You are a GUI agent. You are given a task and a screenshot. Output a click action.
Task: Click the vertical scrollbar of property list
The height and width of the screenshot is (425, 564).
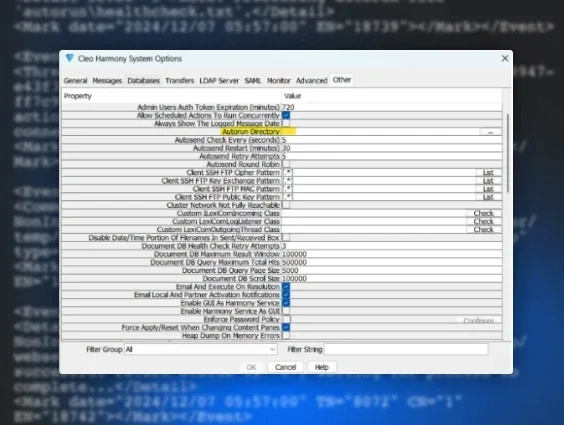(x=508, y=153)
